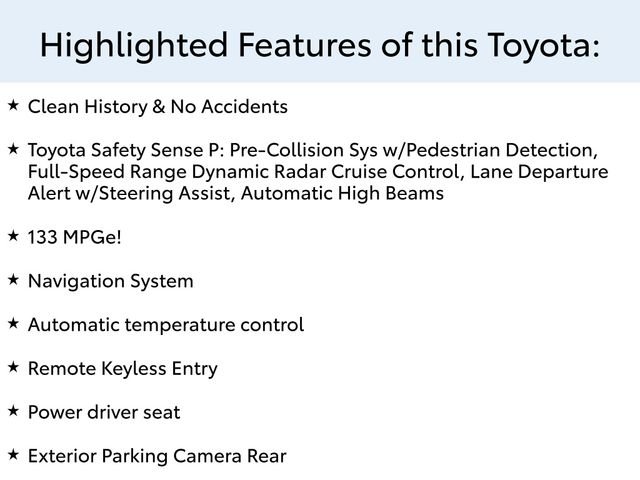Select the 'Navigation System' feature text
Screen dimensions: 640x480
(111, 281)
